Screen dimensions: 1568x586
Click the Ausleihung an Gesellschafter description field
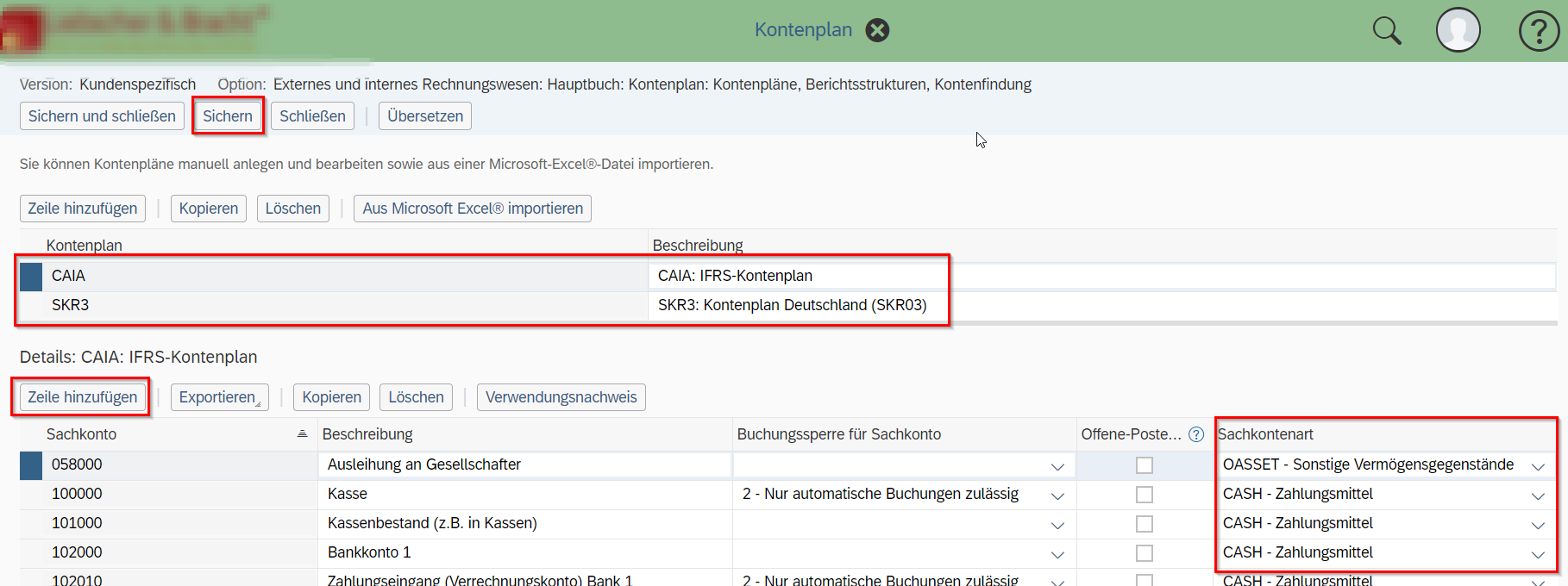click(x=524, y=465)
